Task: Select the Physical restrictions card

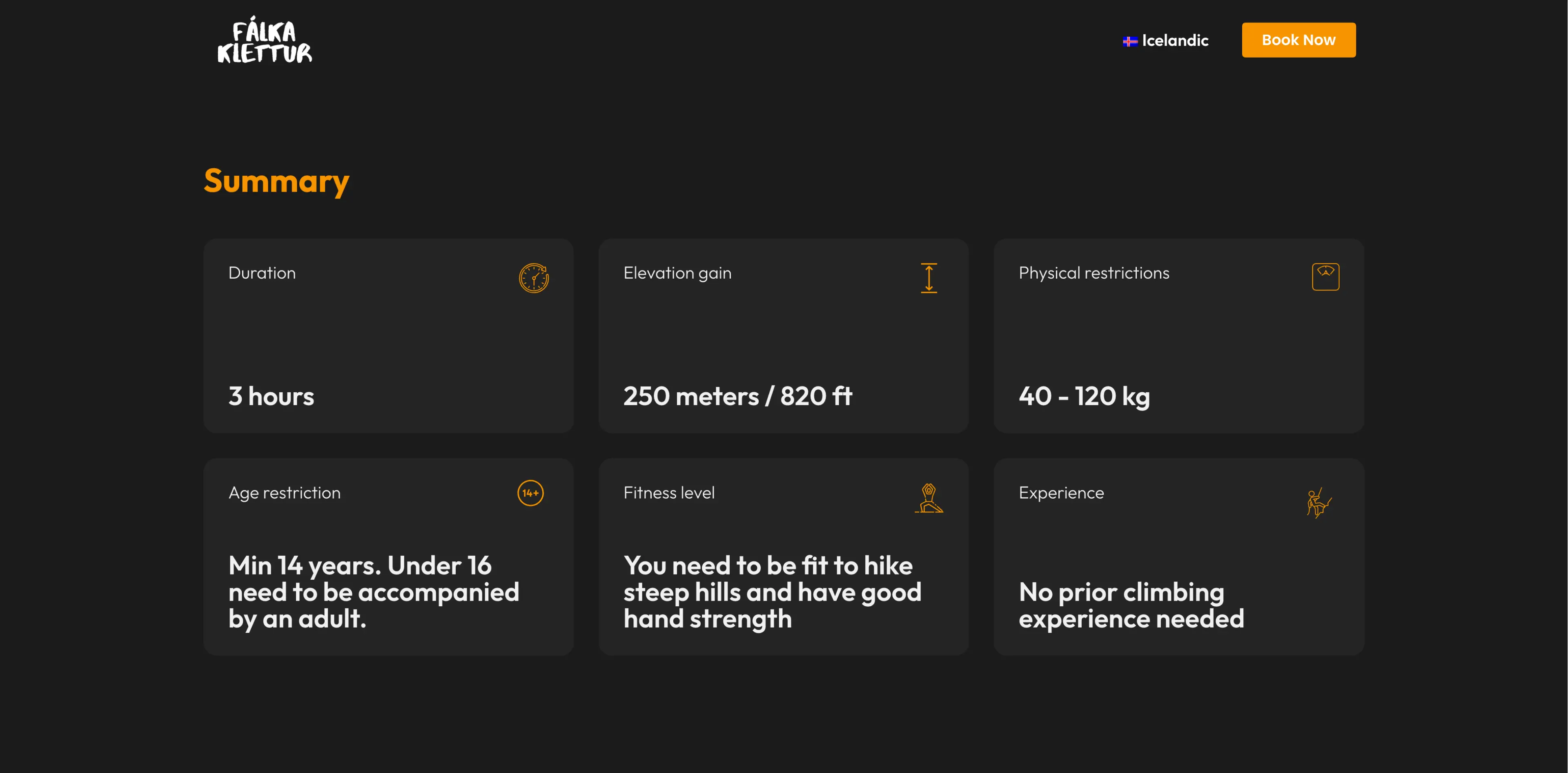Action: (x=1178, y=336)
